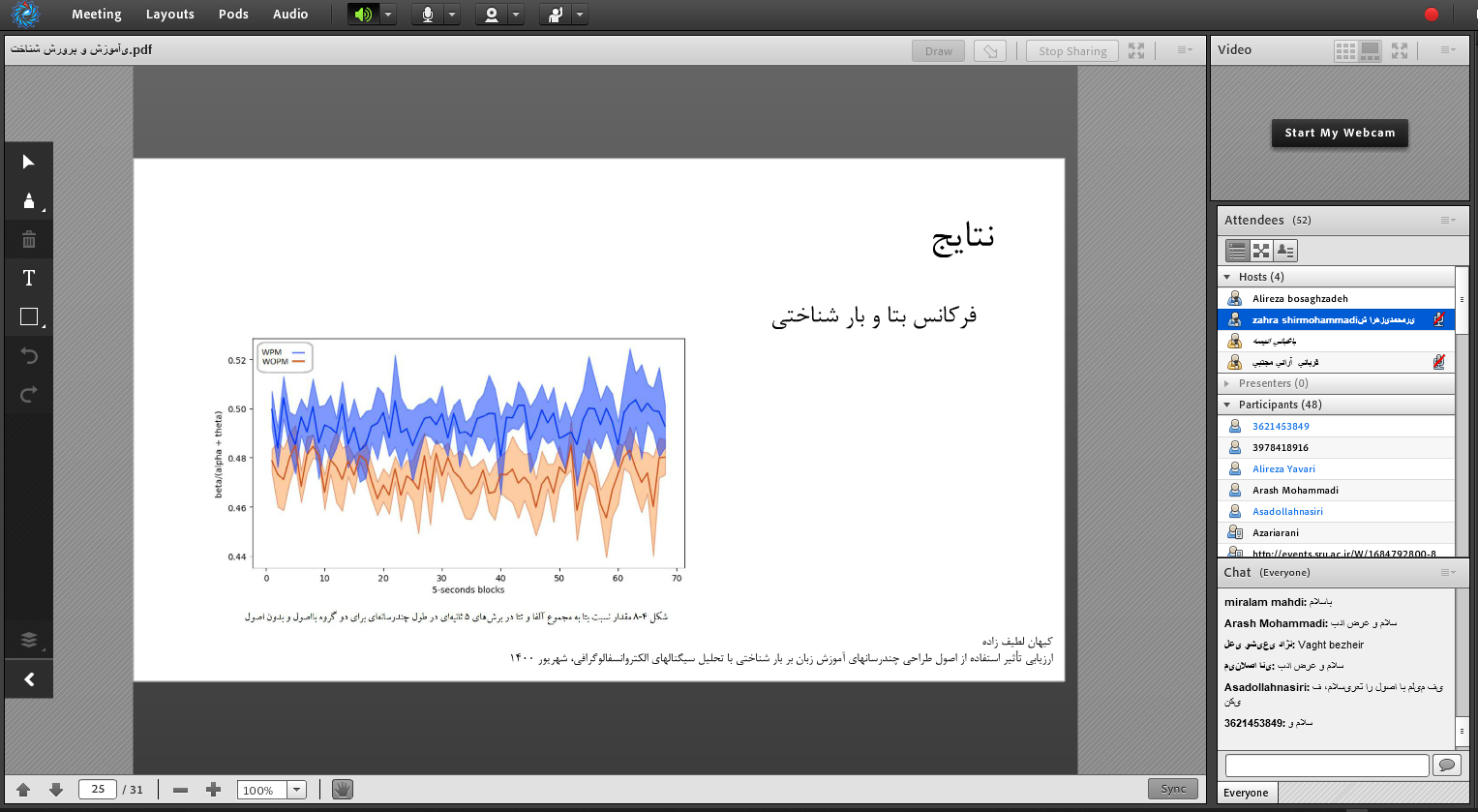1478x812 pixels.
Task: Collapse the whiteboard tools with left chevron
Action: [29, 679]
